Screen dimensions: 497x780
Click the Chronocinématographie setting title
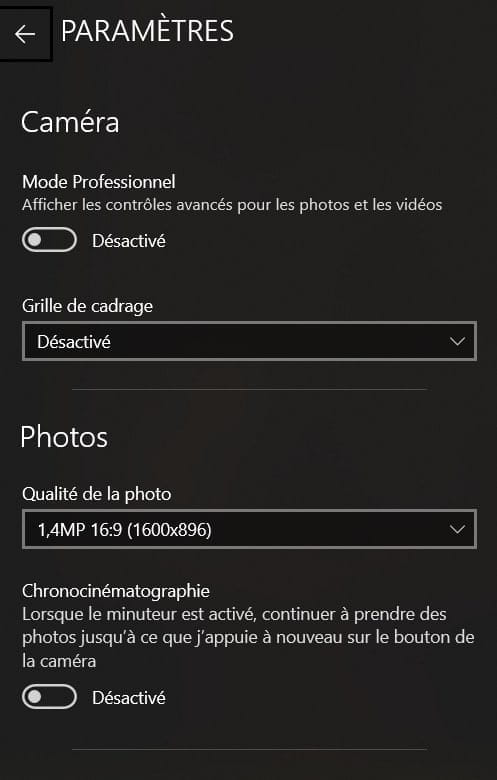(116, 591)
